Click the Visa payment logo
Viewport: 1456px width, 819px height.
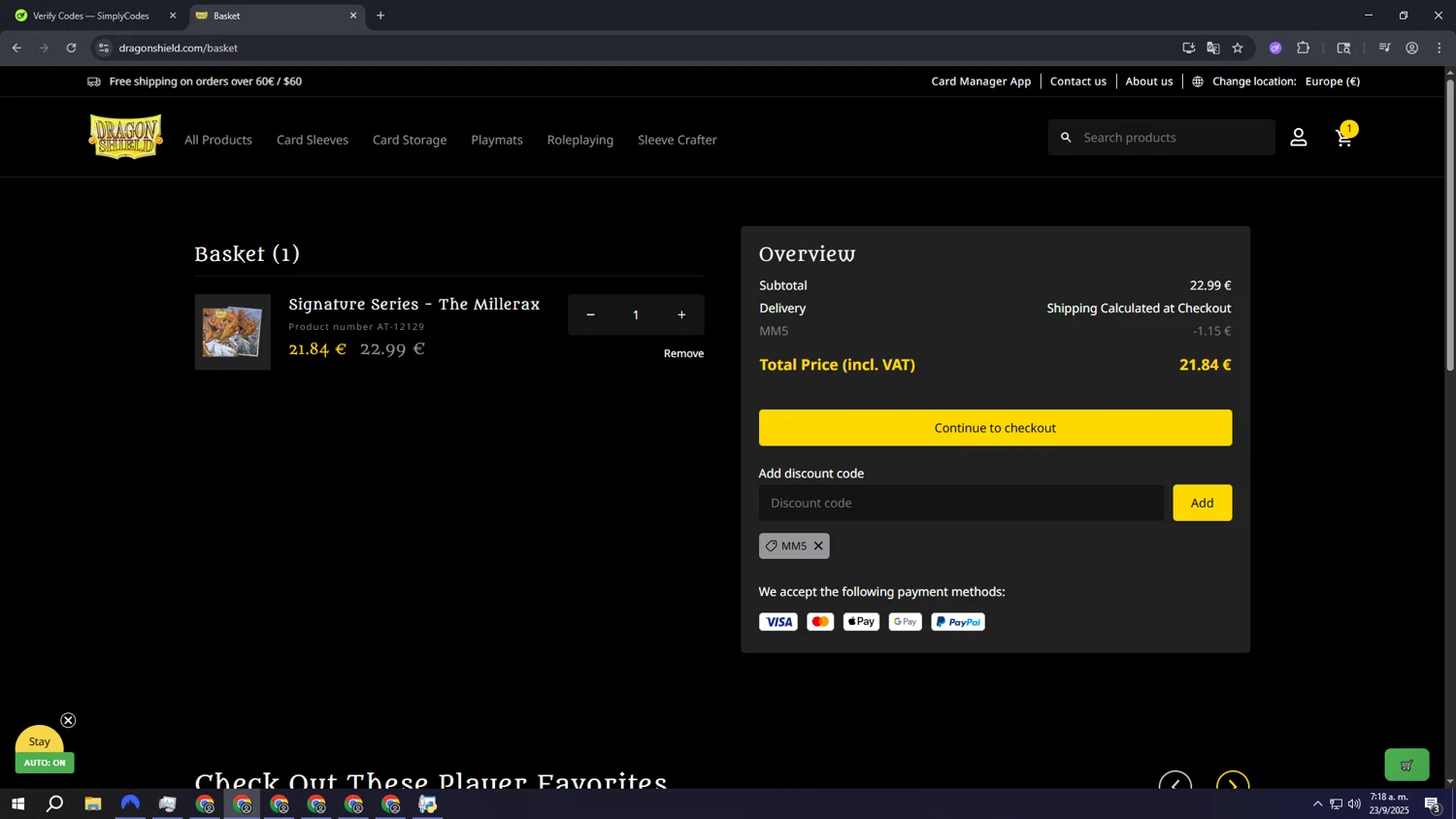click(778, 622)
